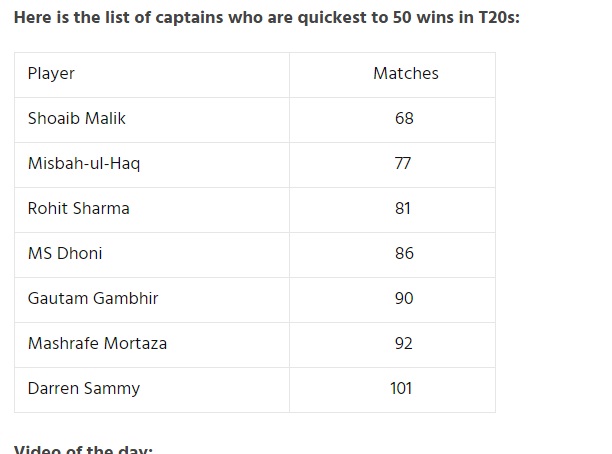The width and height of the screenshot is (612, 454).
Task: Click the quickest to 50 wins heading
Action: point(267,18)
